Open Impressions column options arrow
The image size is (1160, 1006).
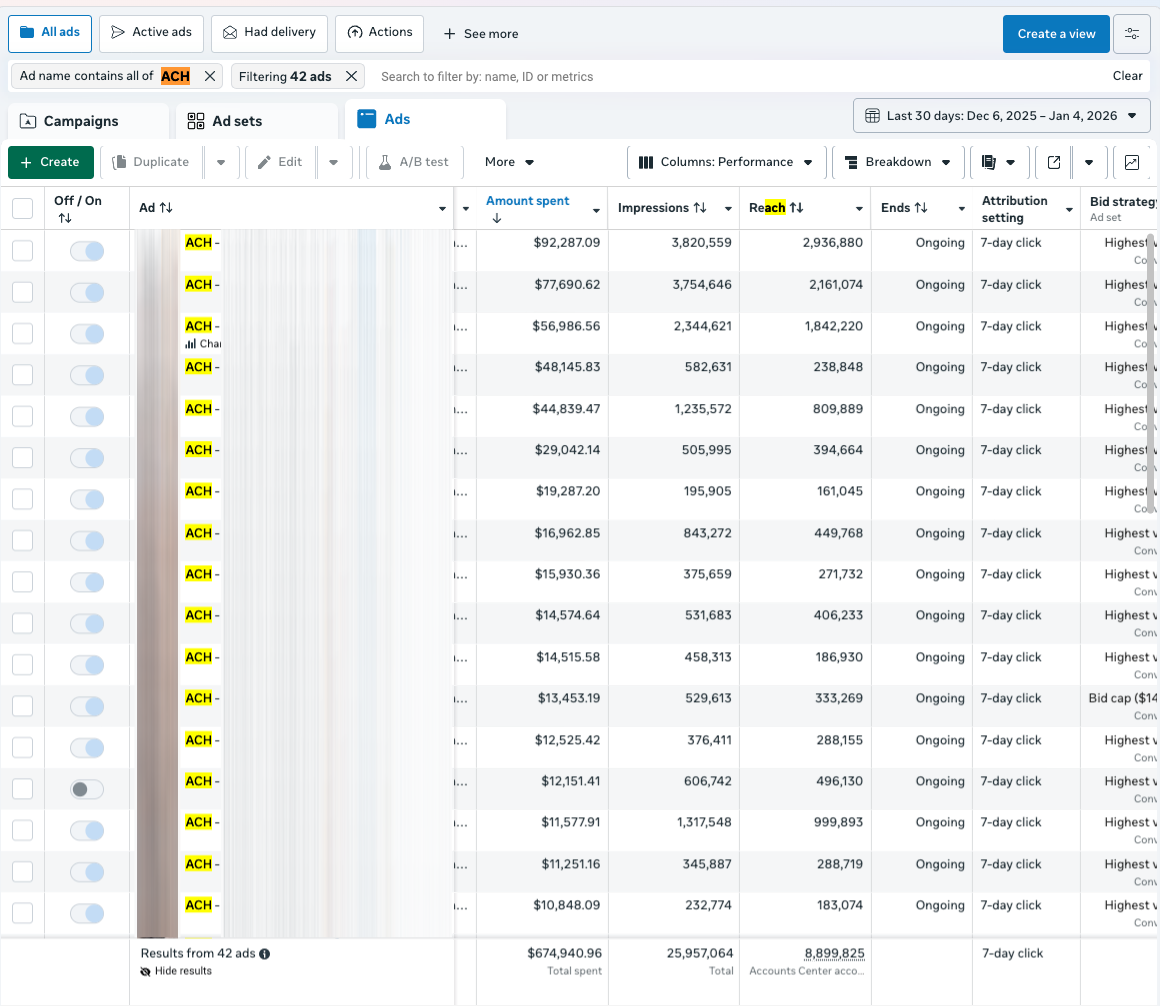(728, 209)
